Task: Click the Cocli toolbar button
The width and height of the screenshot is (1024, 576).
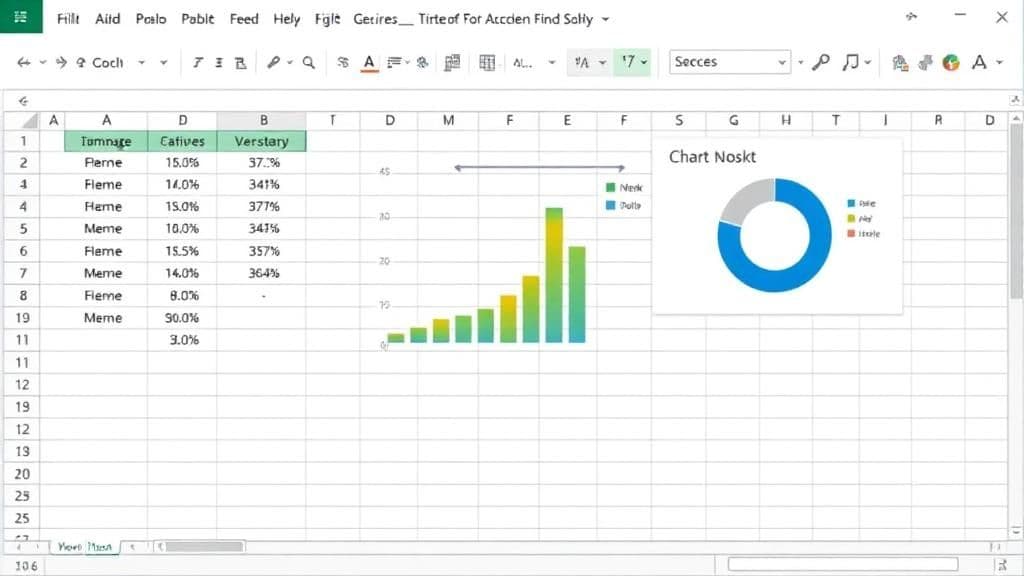Action: [x=108, y=63]
